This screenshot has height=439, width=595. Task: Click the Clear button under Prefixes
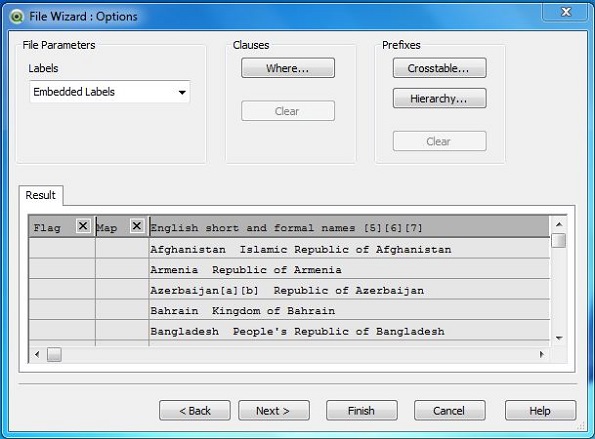tap(439, 141)
